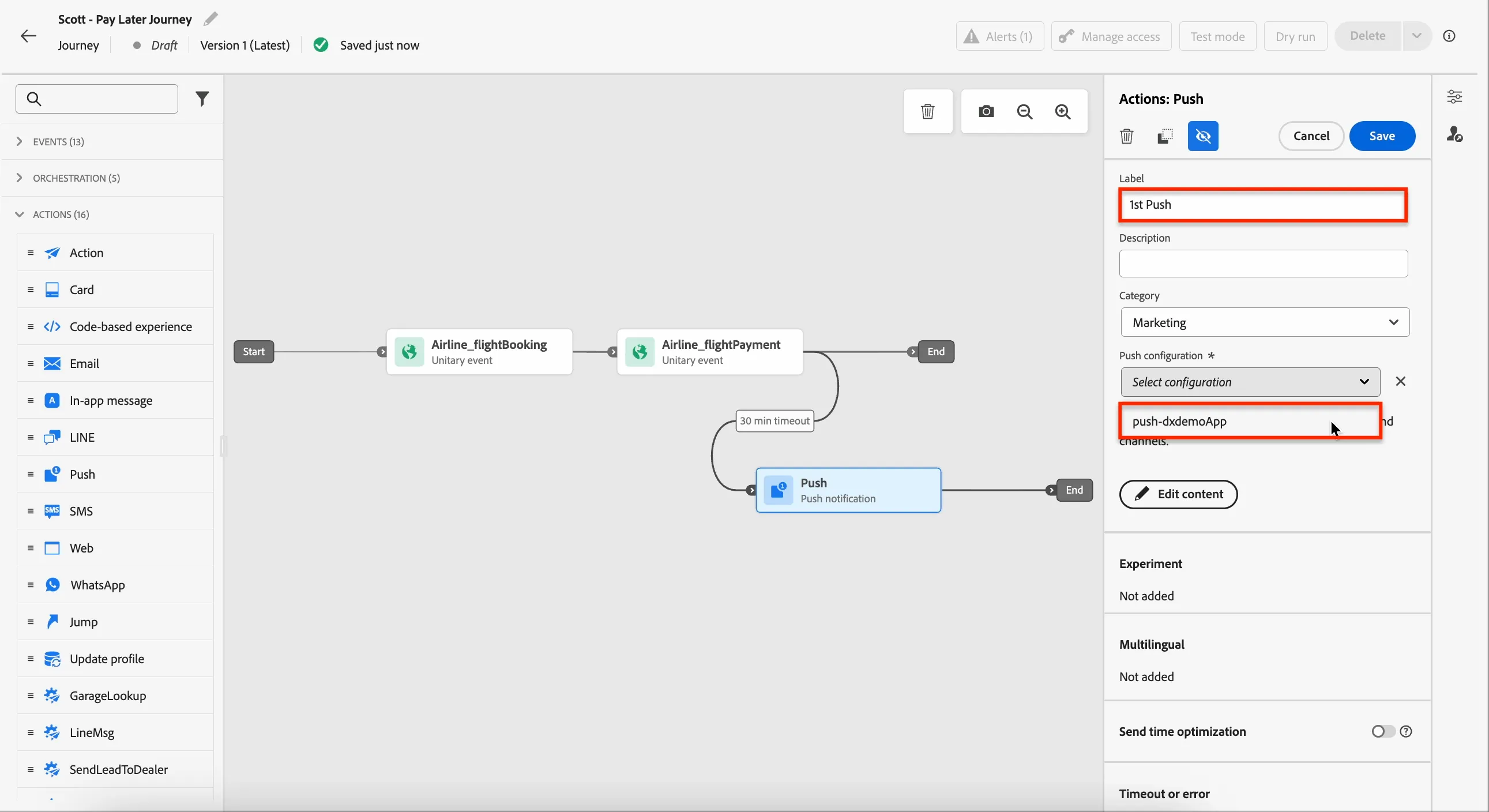Select the GarageLookup custom action row
Viewport: 1489px width, 812px height.
click(x=115, y=696)
